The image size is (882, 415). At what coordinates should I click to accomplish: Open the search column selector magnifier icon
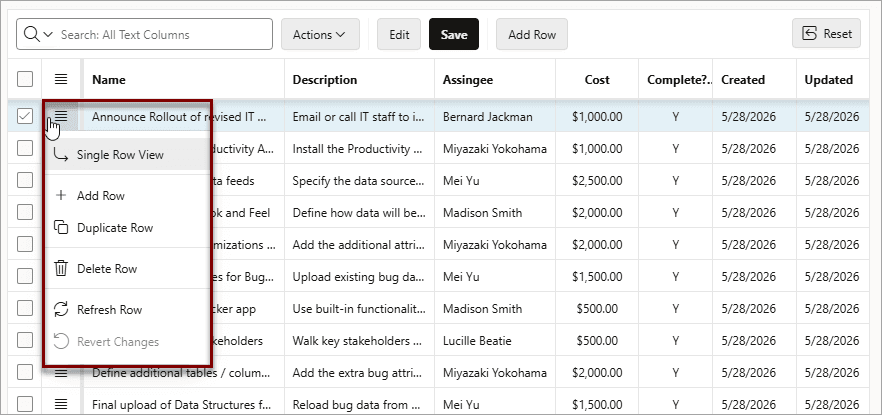[x=37, y=34]
